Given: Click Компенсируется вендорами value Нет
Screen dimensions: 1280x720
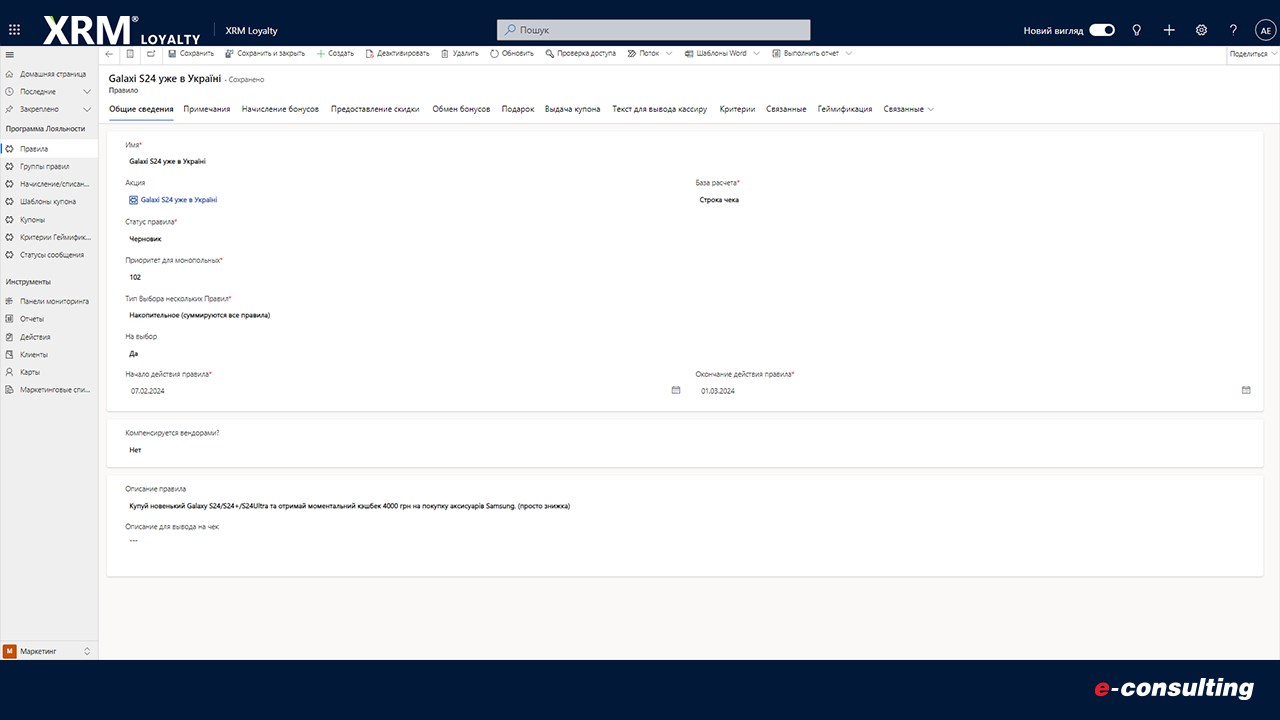Looking at the screenshot, I should click(135, 450).
